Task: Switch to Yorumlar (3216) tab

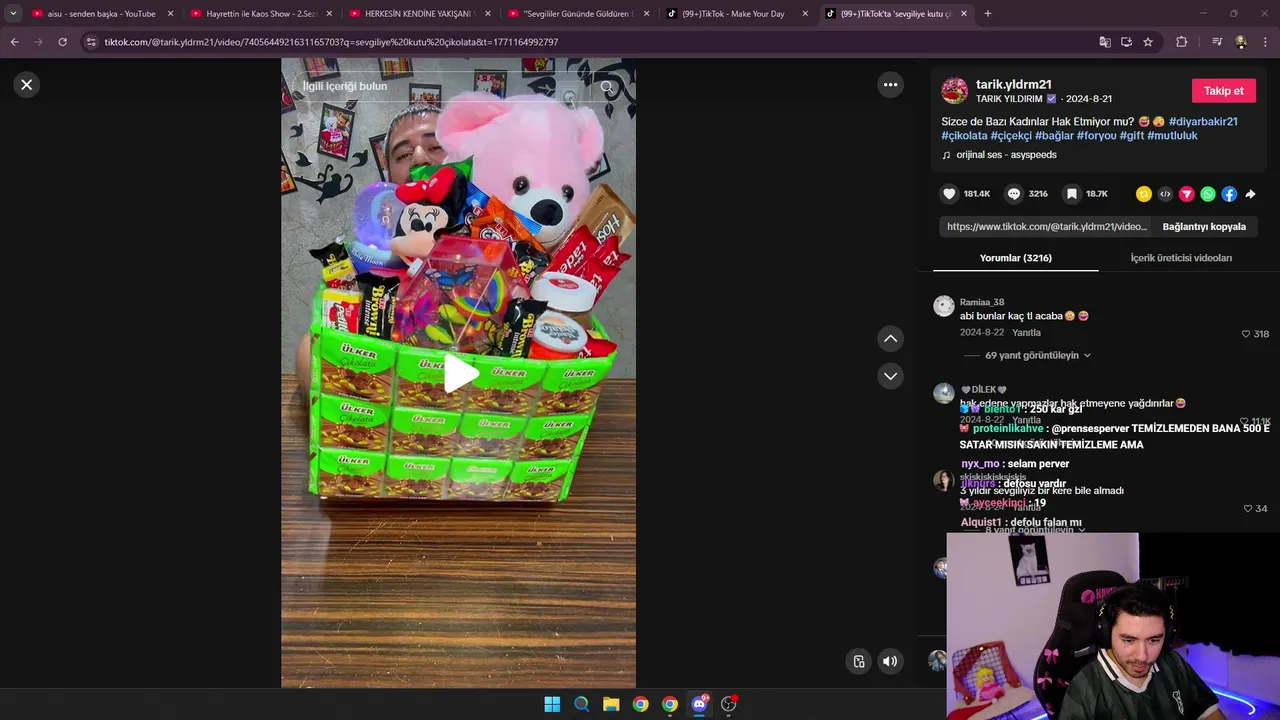Action: (x=1015, y=258)
